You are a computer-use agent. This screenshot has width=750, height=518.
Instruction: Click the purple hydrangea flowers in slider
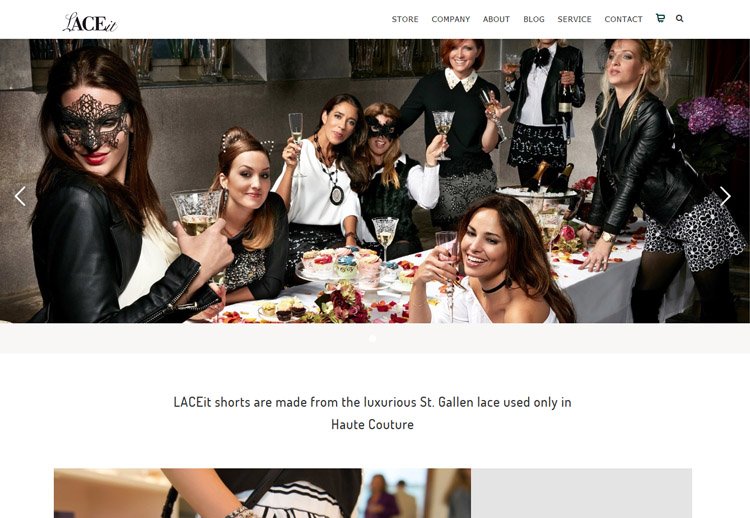tap(714, 111)
